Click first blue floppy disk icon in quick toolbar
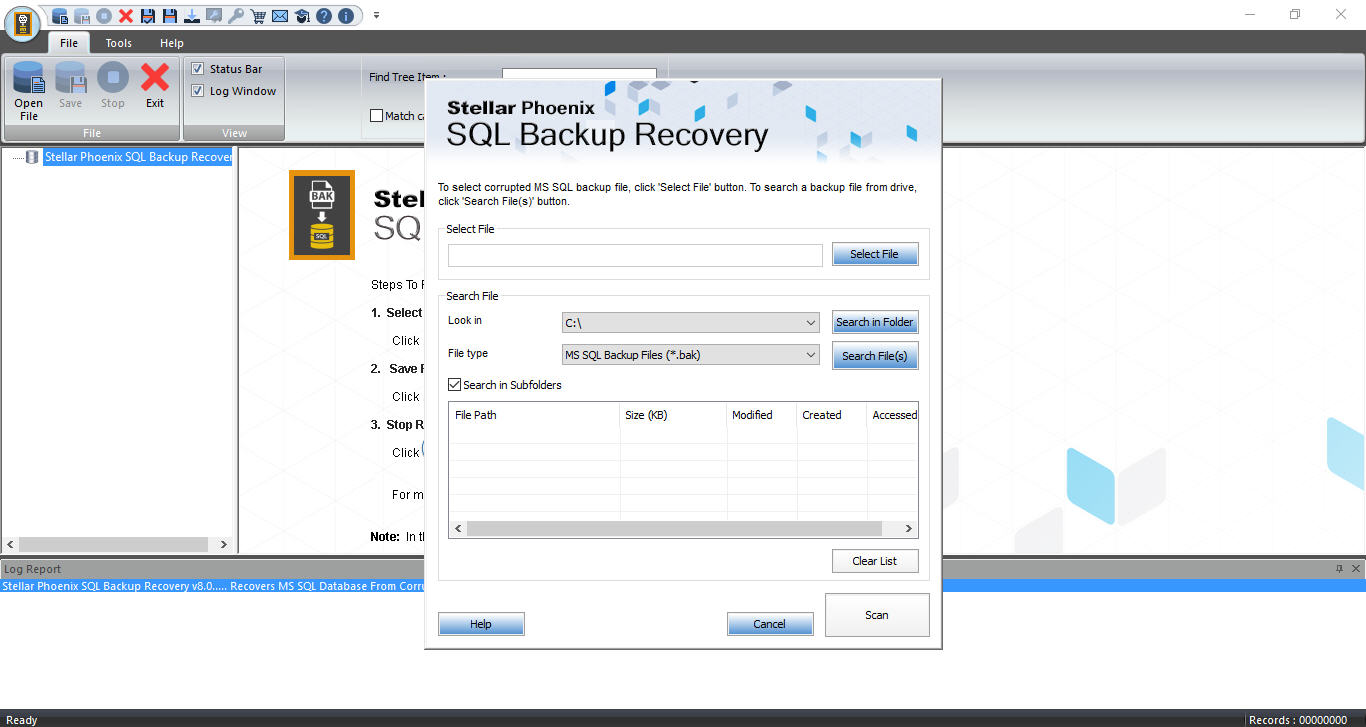 pyautogui.click(x=148, y=16)
